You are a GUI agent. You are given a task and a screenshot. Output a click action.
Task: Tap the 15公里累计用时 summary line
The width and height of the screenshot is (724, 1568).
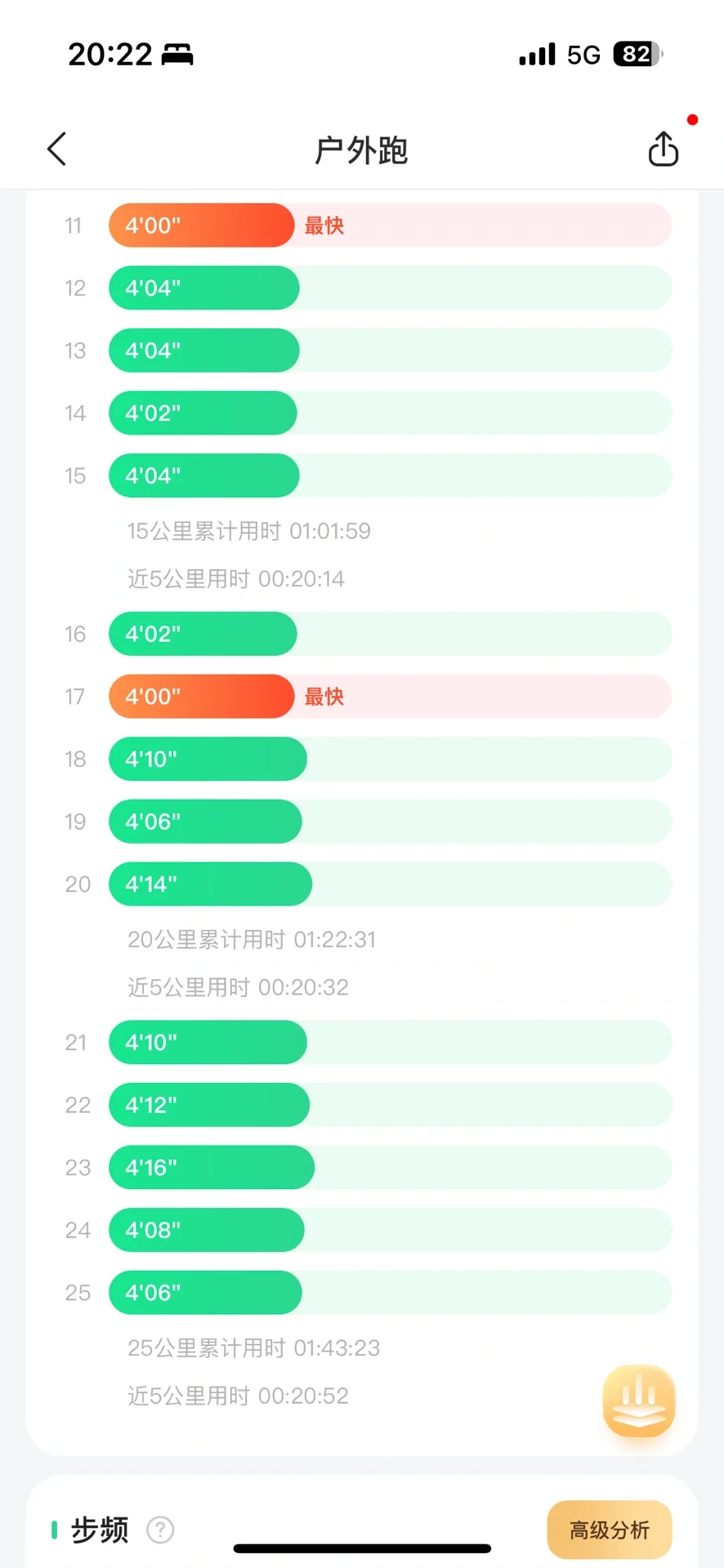click(x=249, y=531)
